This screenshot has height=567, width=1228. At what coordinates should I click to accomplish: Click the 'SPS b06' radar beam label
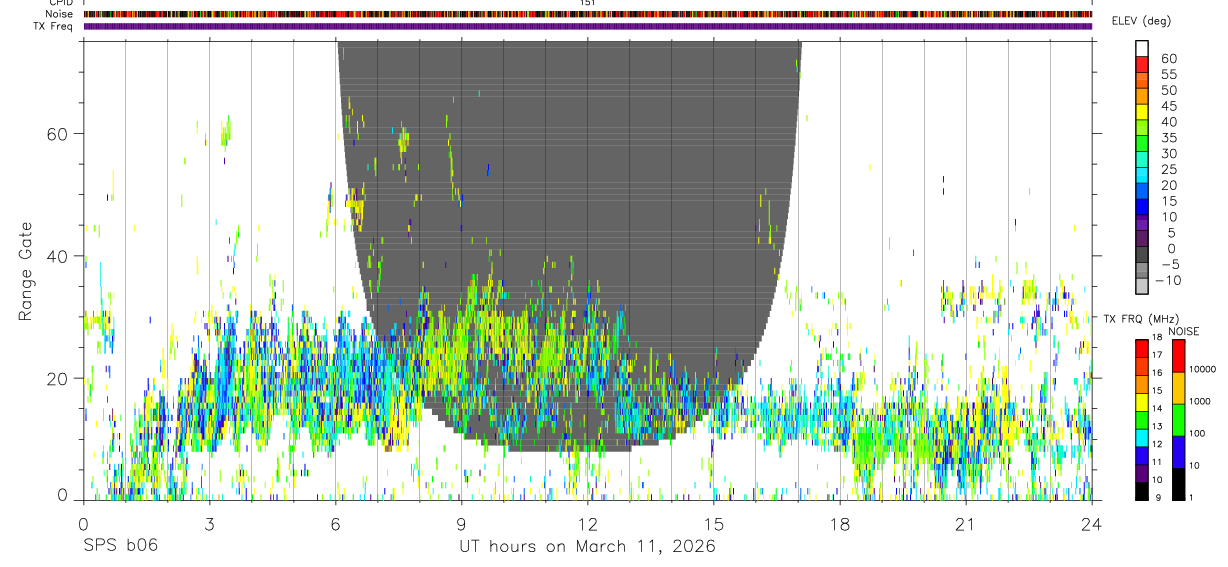(x=120, y=547)
